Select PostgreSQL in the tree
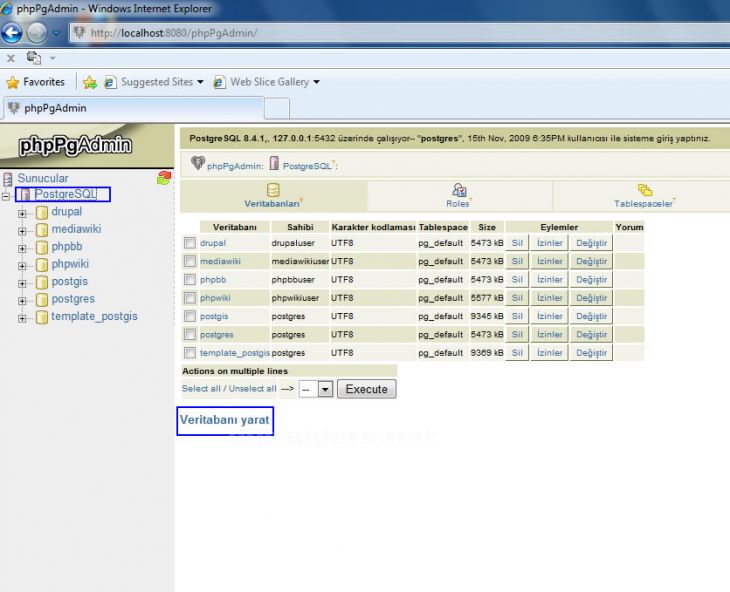Image resolution: width=730 pixels, height=592 pixels. pos(66,194)
